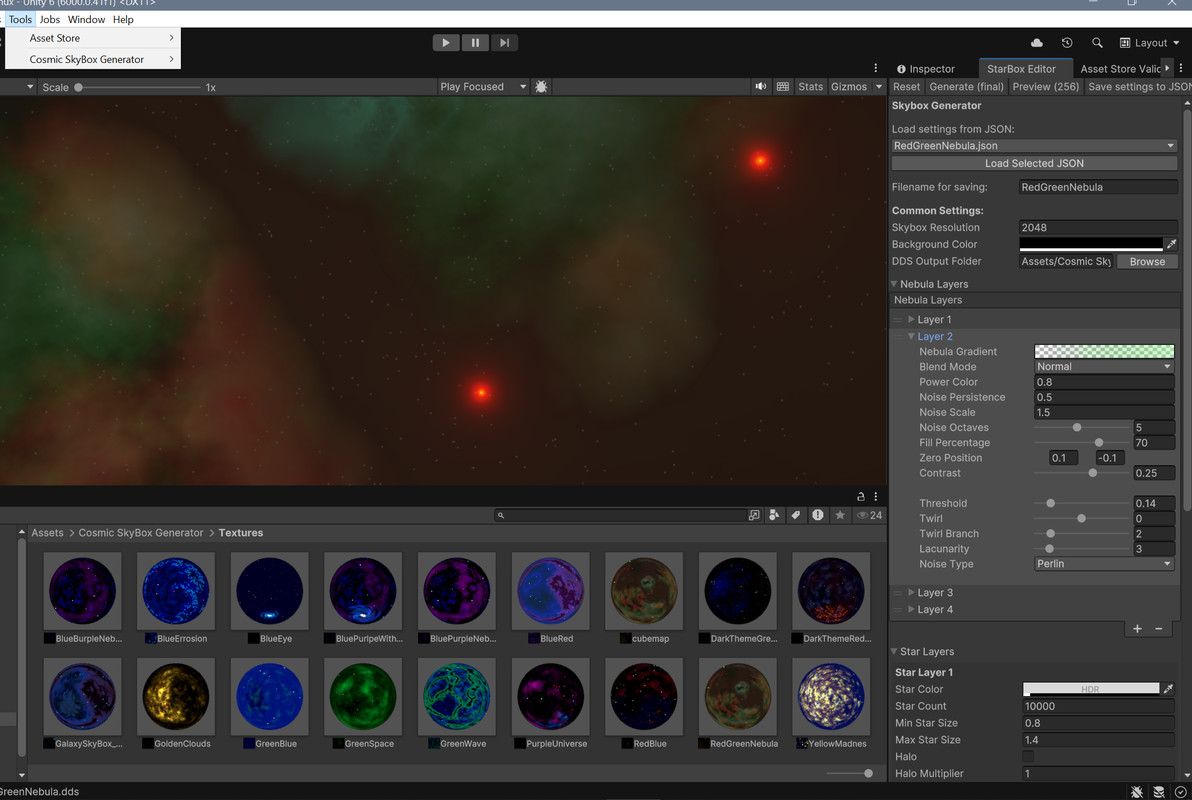Click Save settings to JSON button
This screenshot has height=800, width=1192.
click(x=1138, y=87)
